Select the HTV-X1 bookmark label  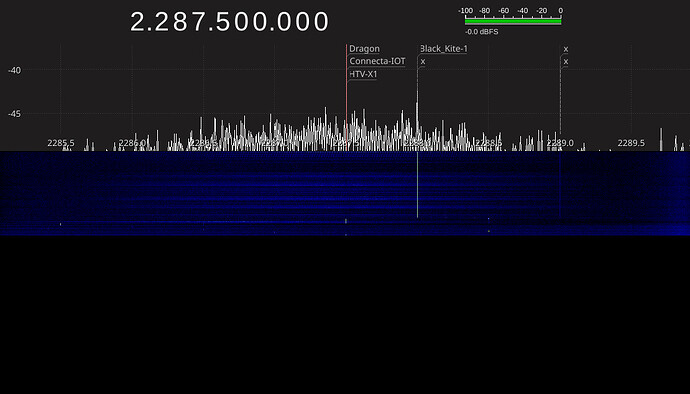coord(363,74)
